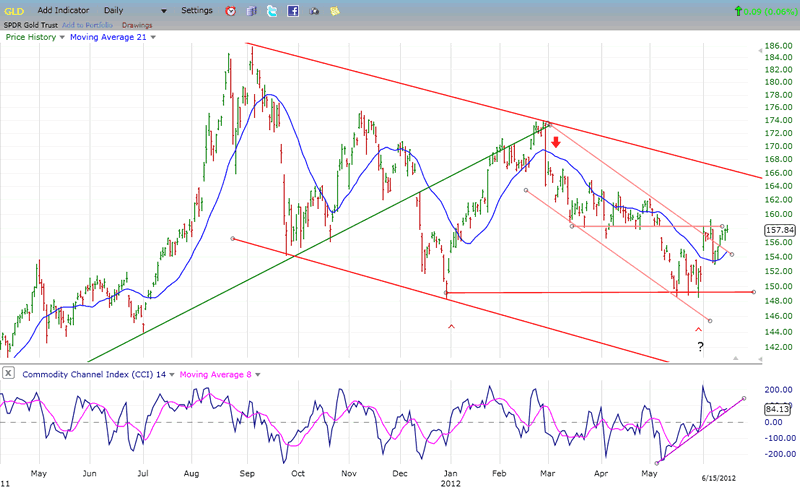Click the alarm clock alert icon

pyautogui.click(x=230, y=10)
